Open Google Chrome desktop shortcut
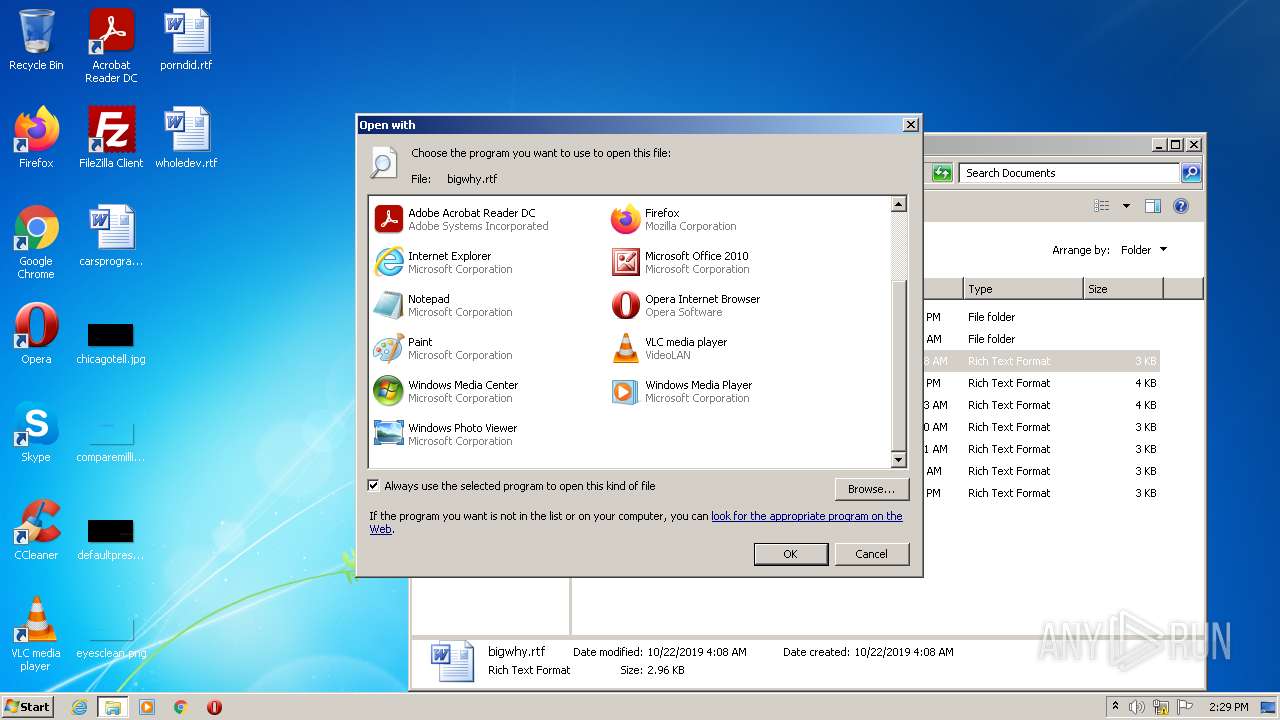This screenshot has height=720, width=1280. (x=36, y=242)
